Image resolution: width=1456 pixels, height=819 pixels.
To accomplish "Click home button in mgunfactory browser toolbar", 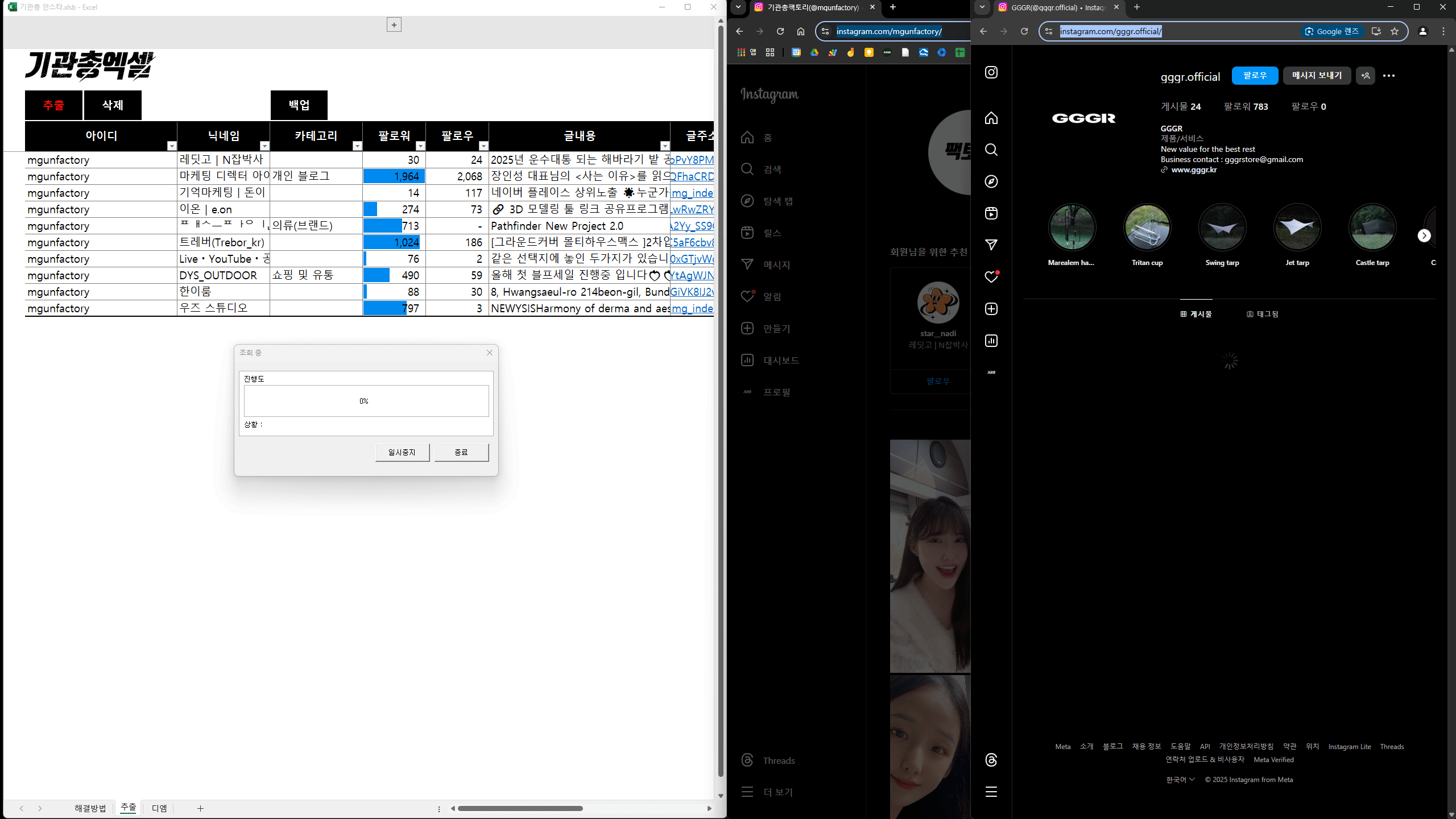I will pos(801,31).
